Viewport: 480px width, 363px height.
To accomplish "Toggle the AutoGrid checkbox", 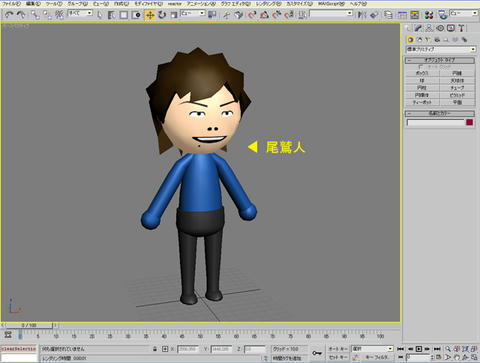I will coord(420,67).
